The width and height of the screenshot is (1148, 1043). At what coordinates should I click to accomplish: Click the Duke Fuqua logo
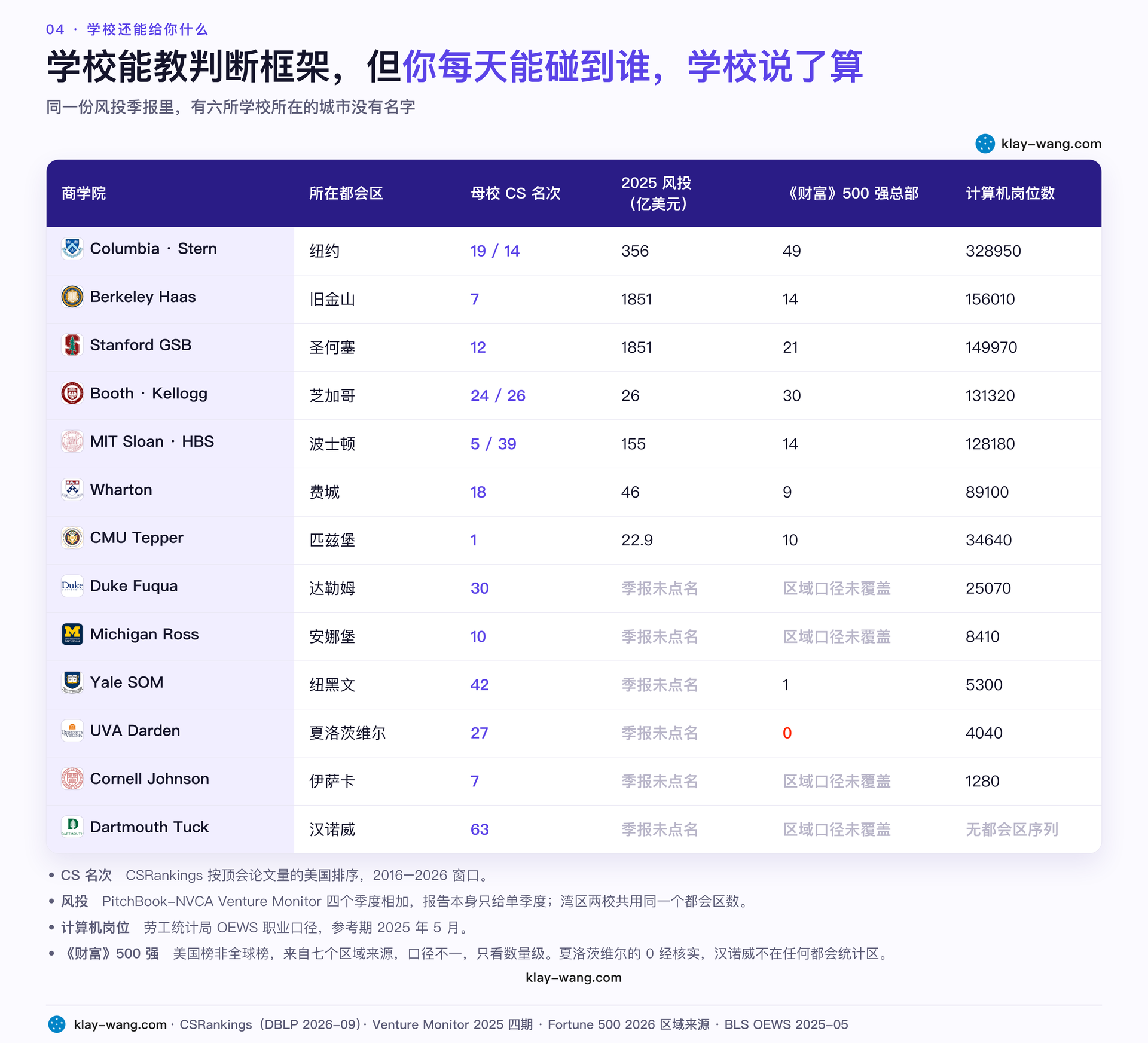72,586
